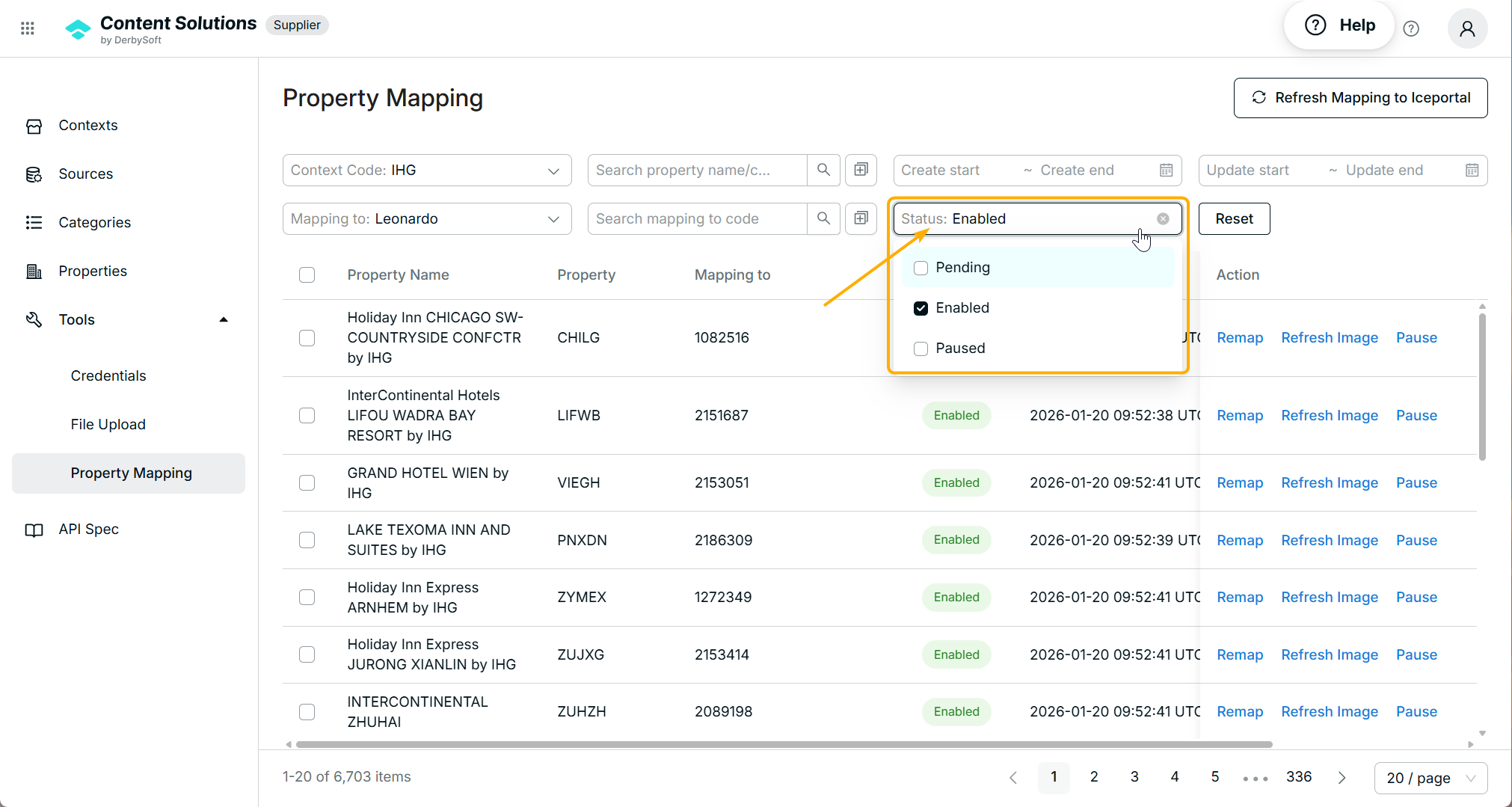Image resolution: width=1512 pixels, height=807 pixels.
Task: Click Refresh Image for ZYMEX row
Action: click(1330, 597)
